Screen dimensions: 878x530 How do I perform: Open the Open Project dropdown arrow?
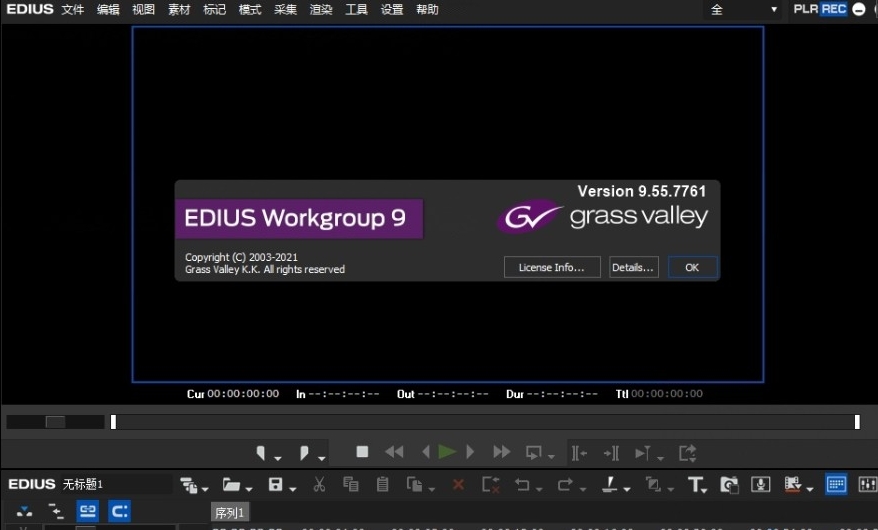tap(249, 489)
